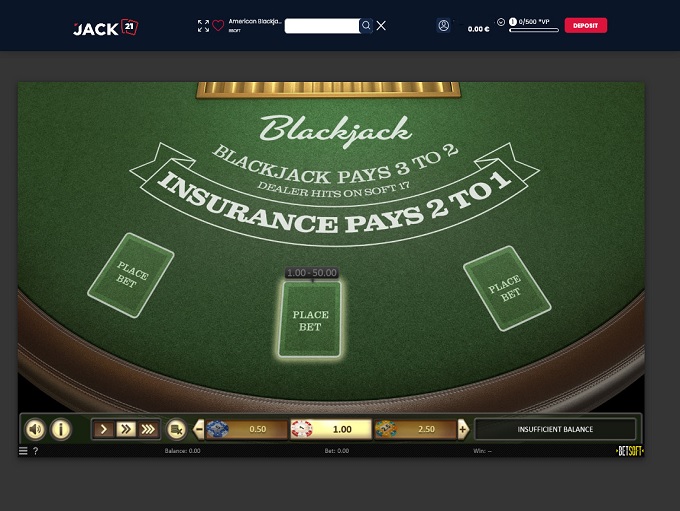
Task: Place bet on left betting spot
Action: point(131,275)
